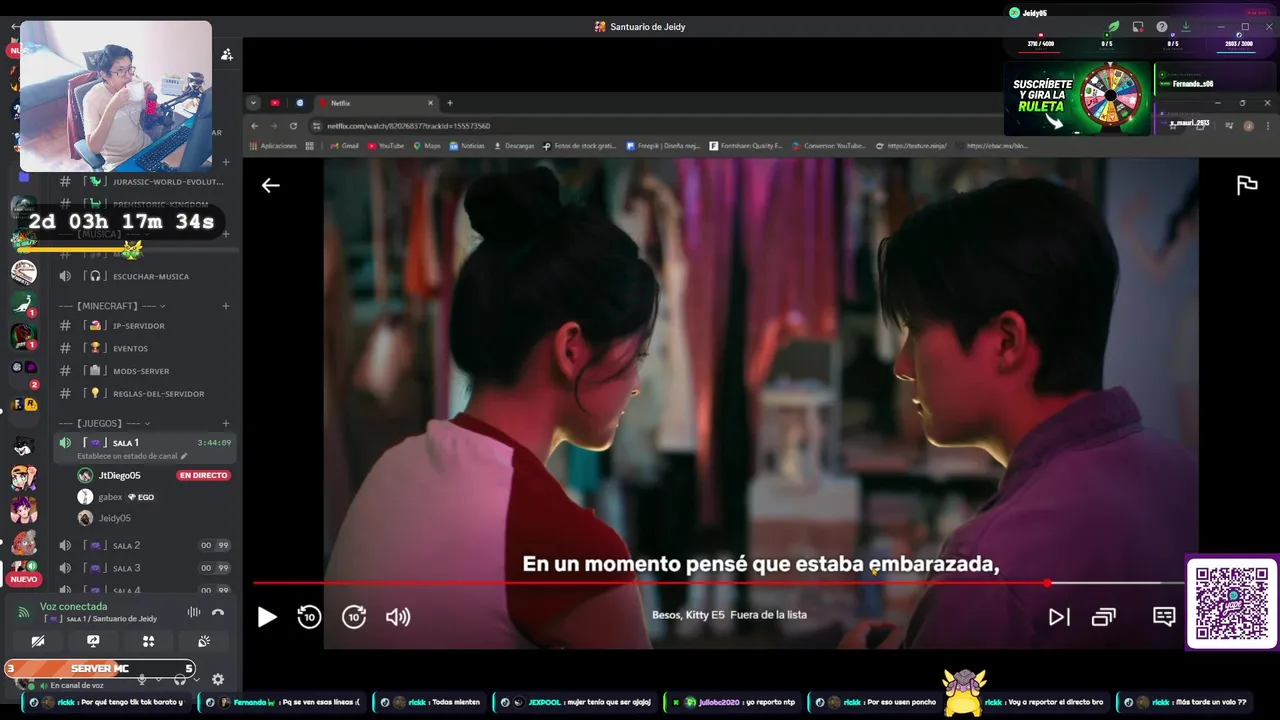Open the JURASSIC-WORLD-EVOLUT... channel
Viewport: 1280px width, 720px height.
[144, 182]
